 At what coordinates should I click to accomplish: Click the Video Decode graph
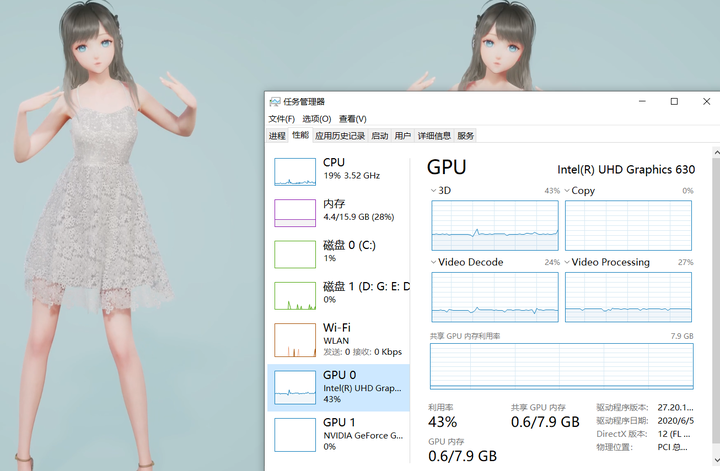[495, 297]
